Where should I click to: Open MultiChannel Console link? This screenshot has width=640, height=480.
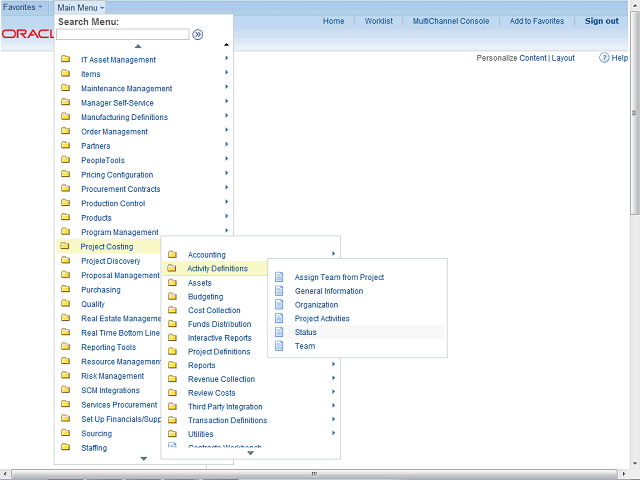click(451, 21)
